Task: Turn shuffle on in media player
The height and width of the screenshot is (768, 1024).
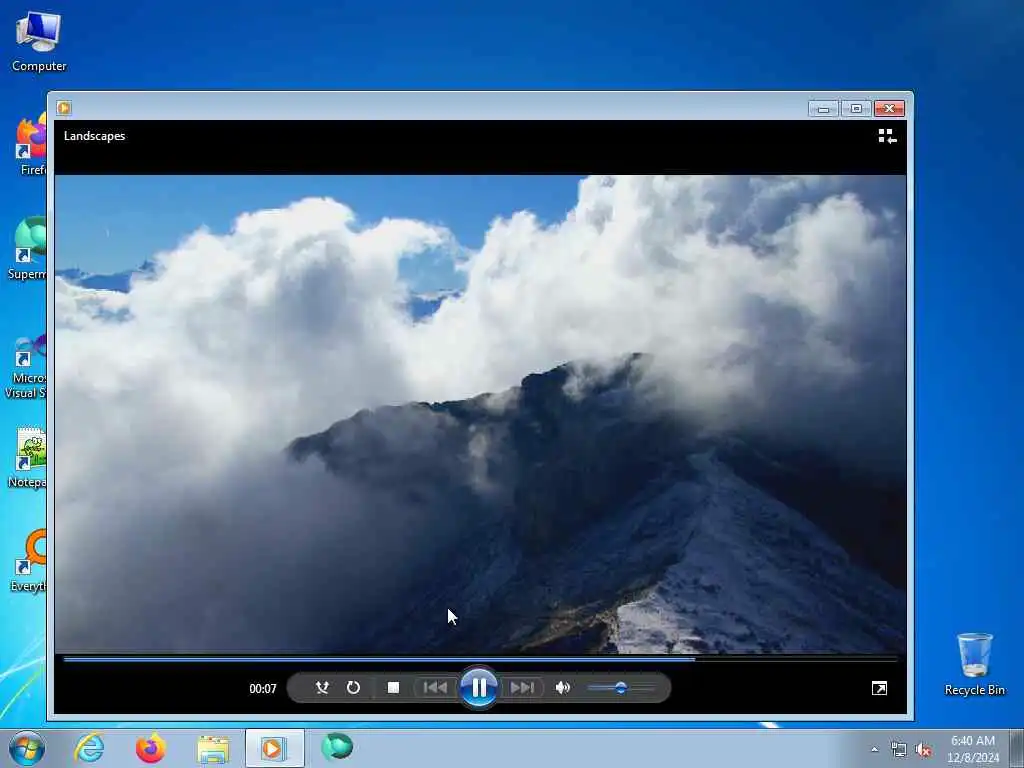Action: pyautogui.click(x=322, y=688)
